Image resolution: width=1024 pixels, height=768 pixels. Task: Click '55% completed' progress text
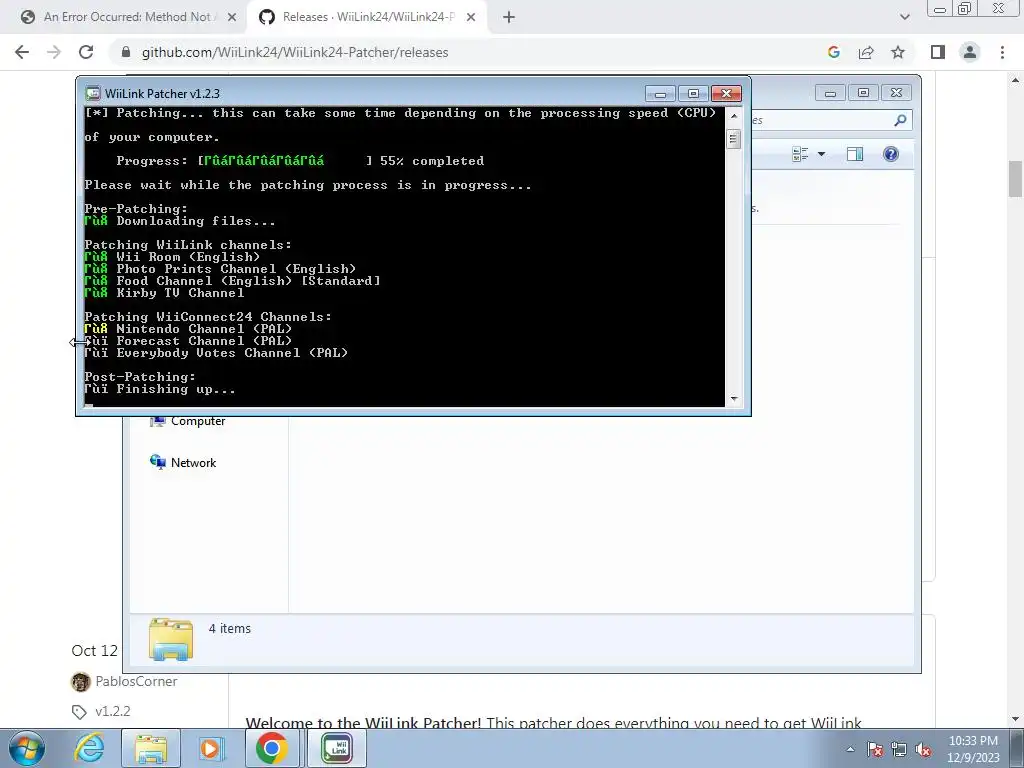[x=432, y=161]
